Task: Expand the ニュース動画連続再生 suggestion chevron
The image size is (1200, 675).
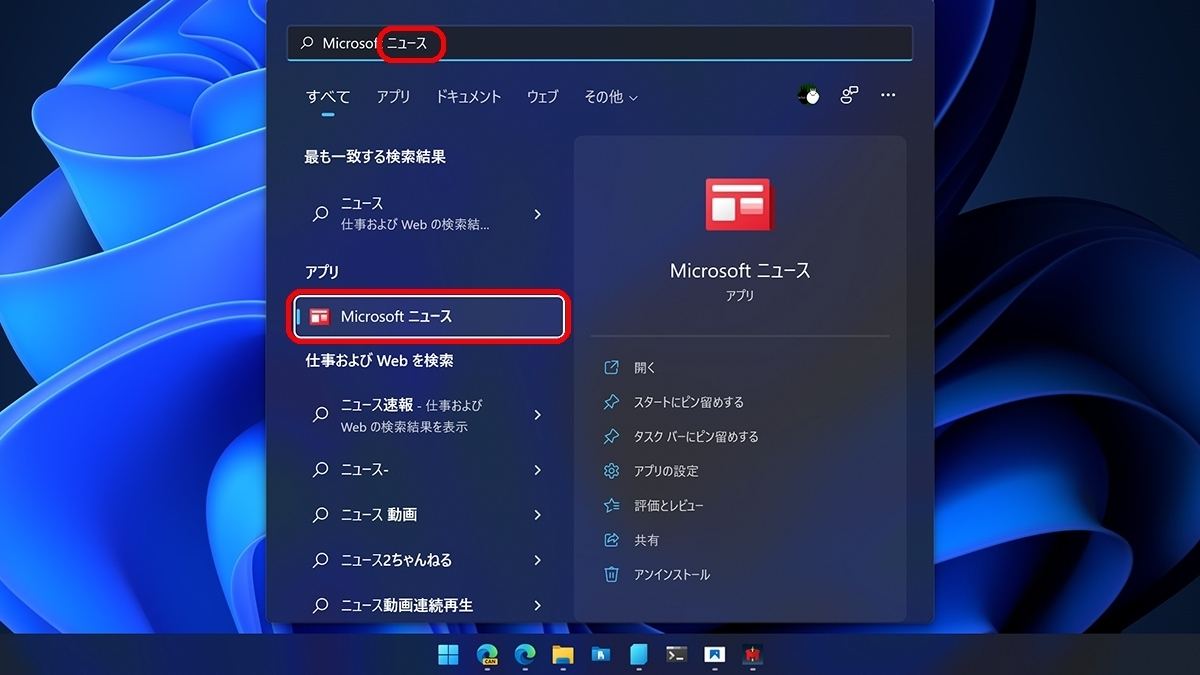Action: pyautogui.click(x=538, y=605)
